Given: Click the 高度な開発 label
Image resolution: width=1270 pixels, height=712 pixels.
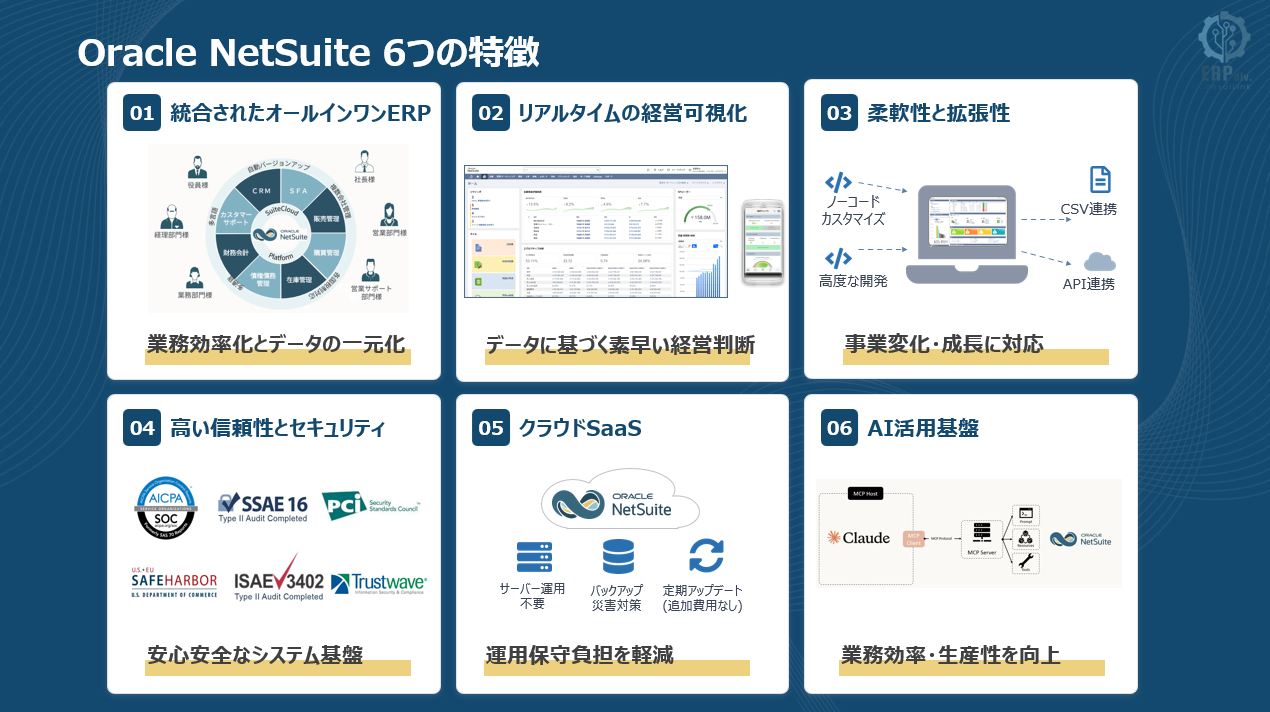Looking at the screenshot, I should pyautogui.click(x=853, y=281).
